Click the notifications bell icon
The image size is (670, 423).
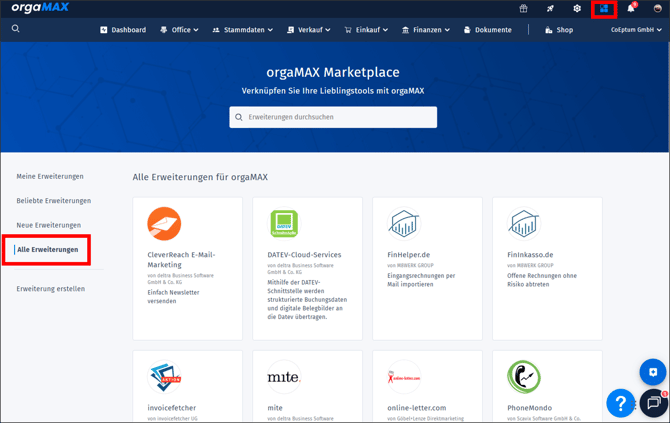pyautogui.click(x=630, y=9)
